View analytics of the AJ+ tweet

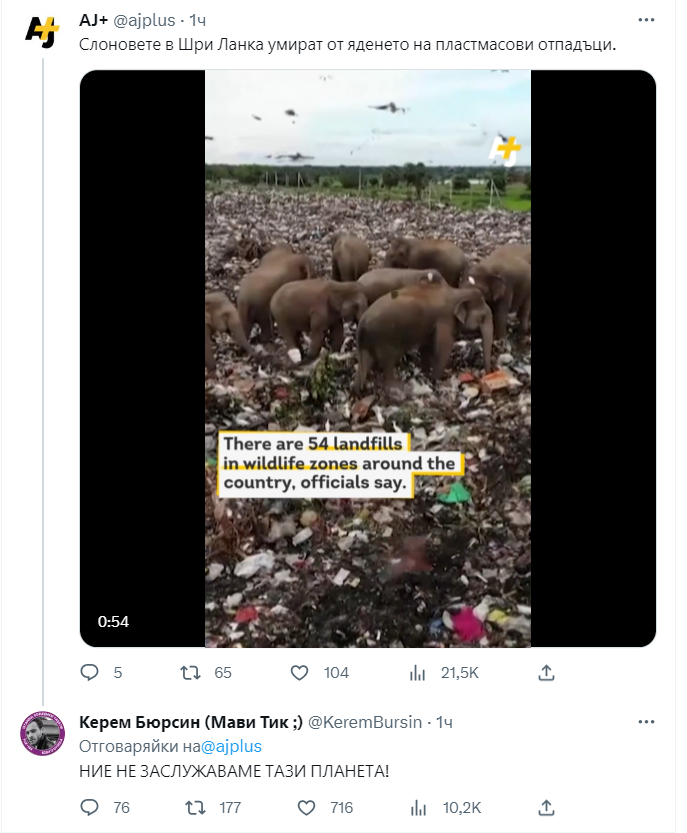tap(419, 673)
